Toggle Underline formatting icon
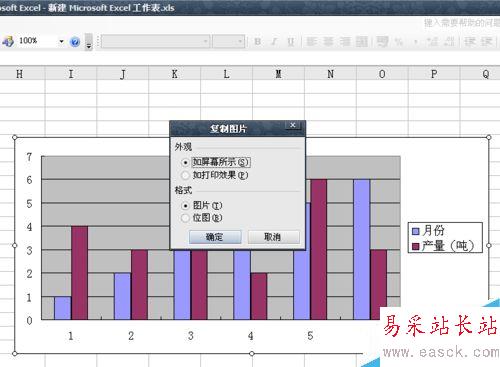The height and width of the screenshot is (367, 500). [x=291, y=42]
